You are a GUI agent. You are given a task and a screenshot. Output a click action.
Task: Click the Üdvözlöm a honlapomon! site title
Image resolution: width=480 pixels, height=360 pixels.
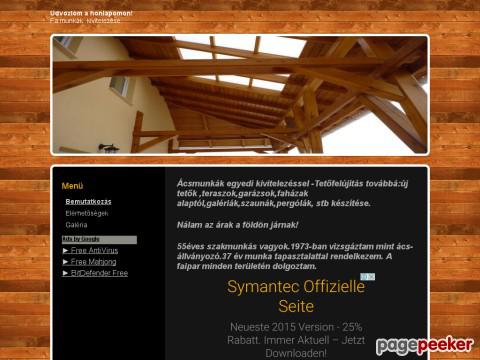pos(91,13)
